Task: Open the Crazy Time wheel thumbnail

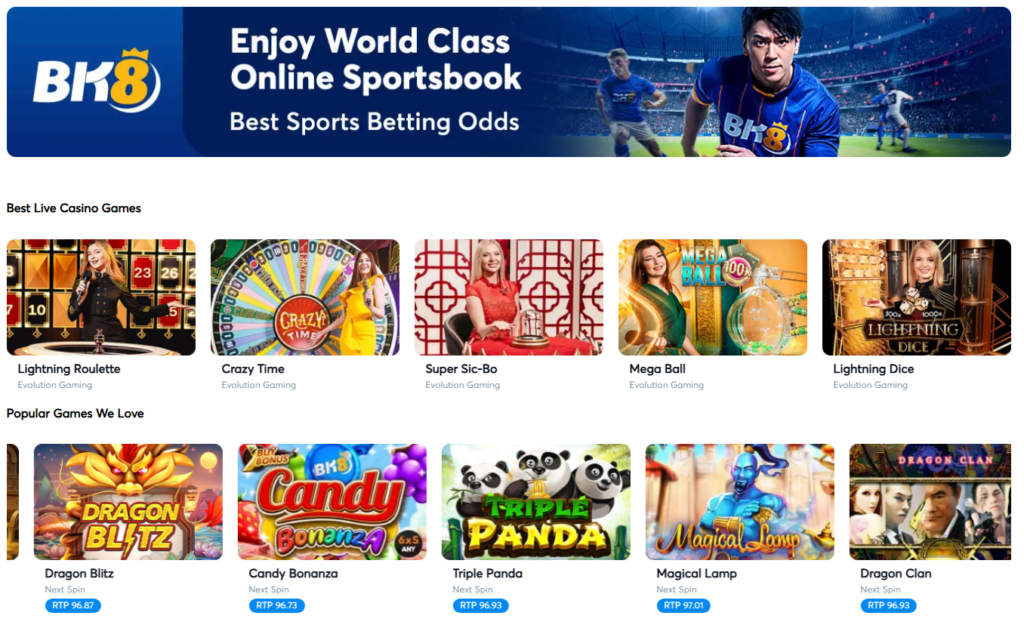Action: click(305, 297)
